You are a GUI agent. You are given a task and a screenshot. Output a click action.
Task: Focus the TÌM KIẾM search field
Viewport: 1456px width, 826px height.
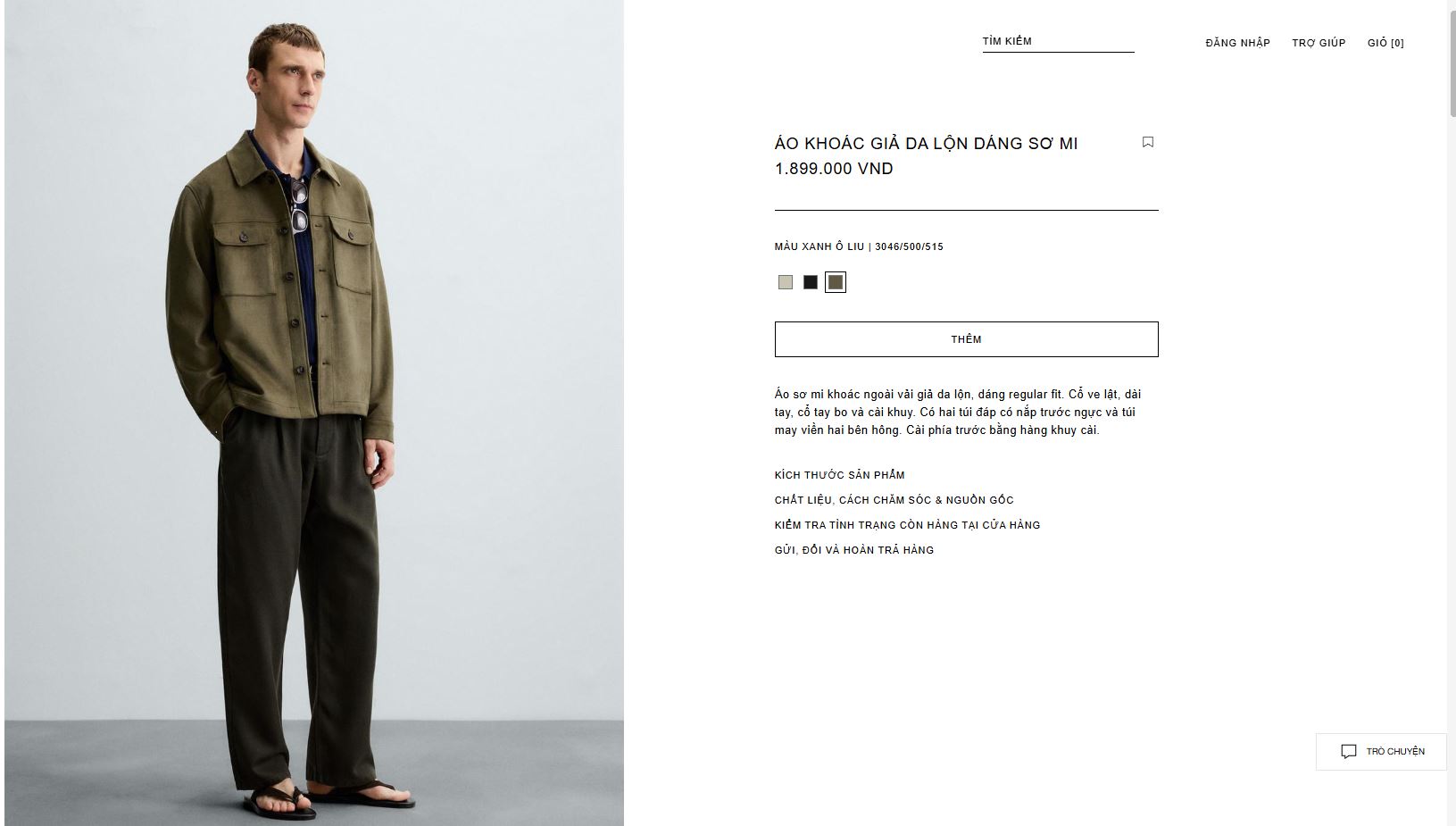pos(1058,41)
